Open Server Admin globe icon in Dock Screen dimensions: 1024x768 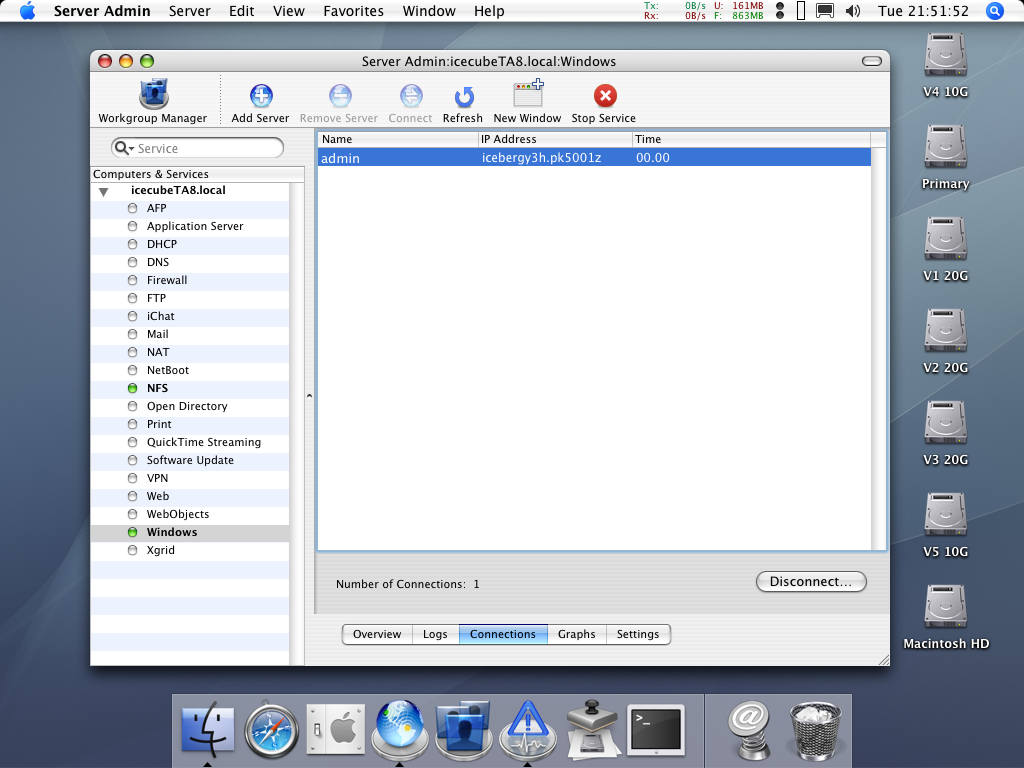[400, 728]
